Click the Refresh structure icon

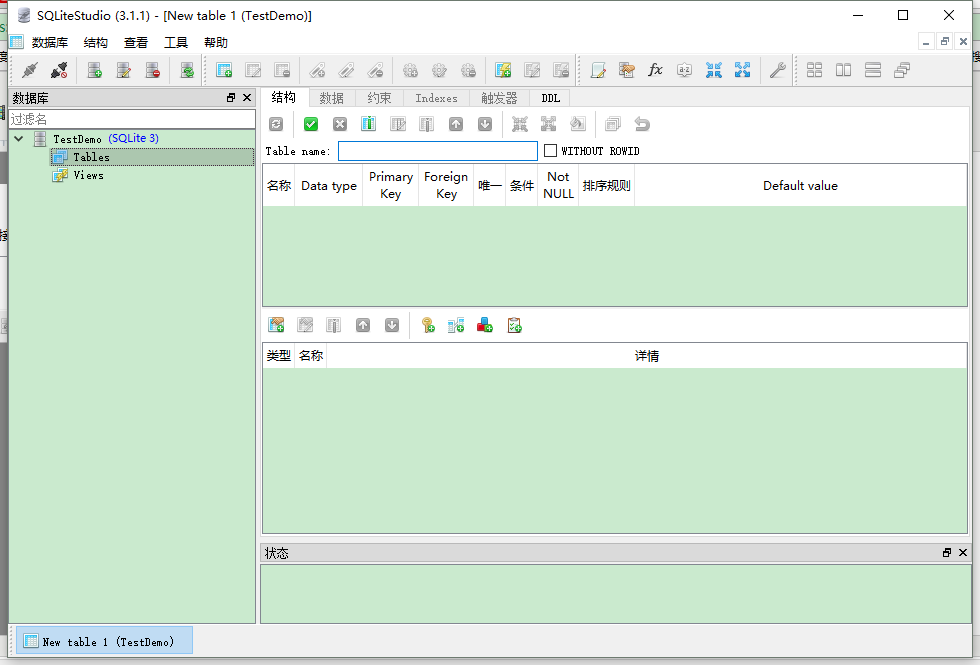[x=276, y=124]
